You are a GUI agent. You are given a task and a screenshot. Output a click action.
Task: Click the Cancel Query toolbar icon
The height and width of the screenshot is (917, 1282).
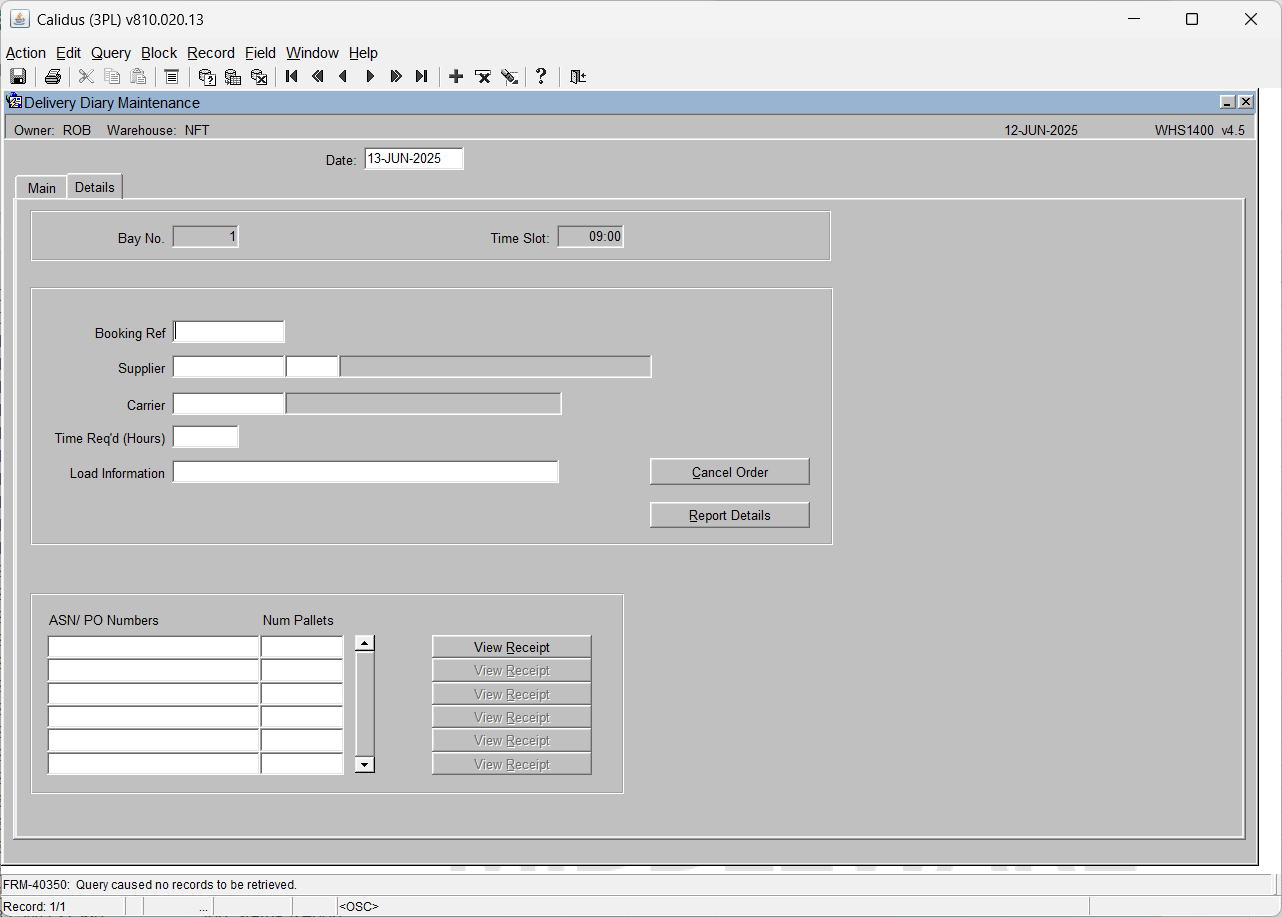pyautogui.click(x=259, y=77)
